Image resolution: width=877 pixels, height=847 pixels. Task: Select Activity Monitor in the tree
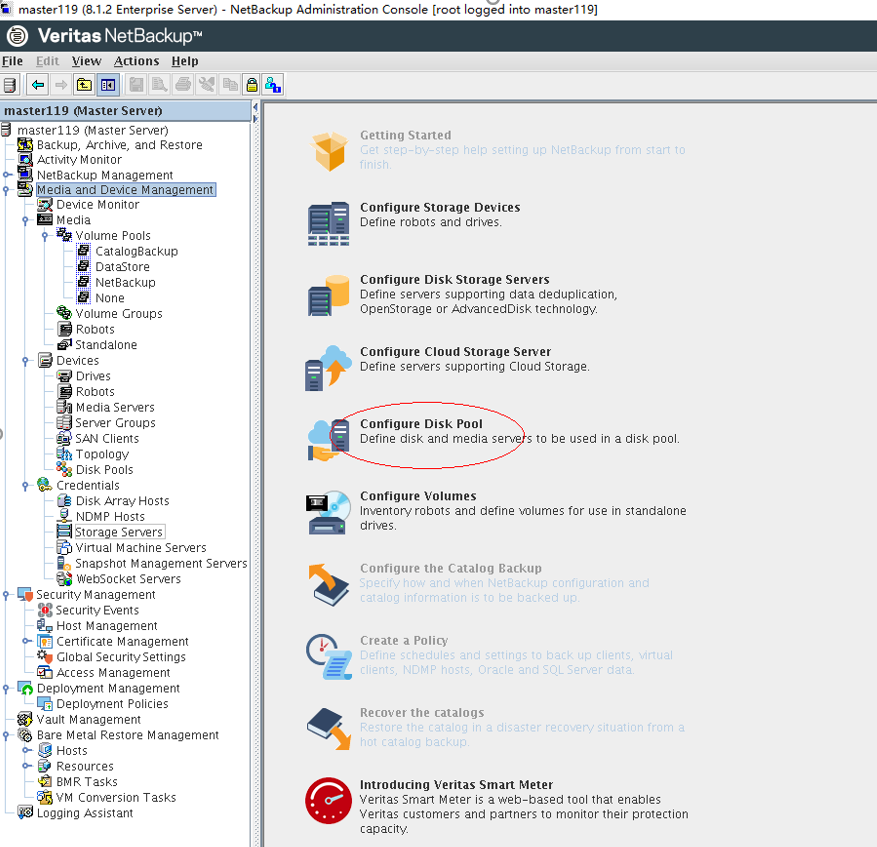79,160
